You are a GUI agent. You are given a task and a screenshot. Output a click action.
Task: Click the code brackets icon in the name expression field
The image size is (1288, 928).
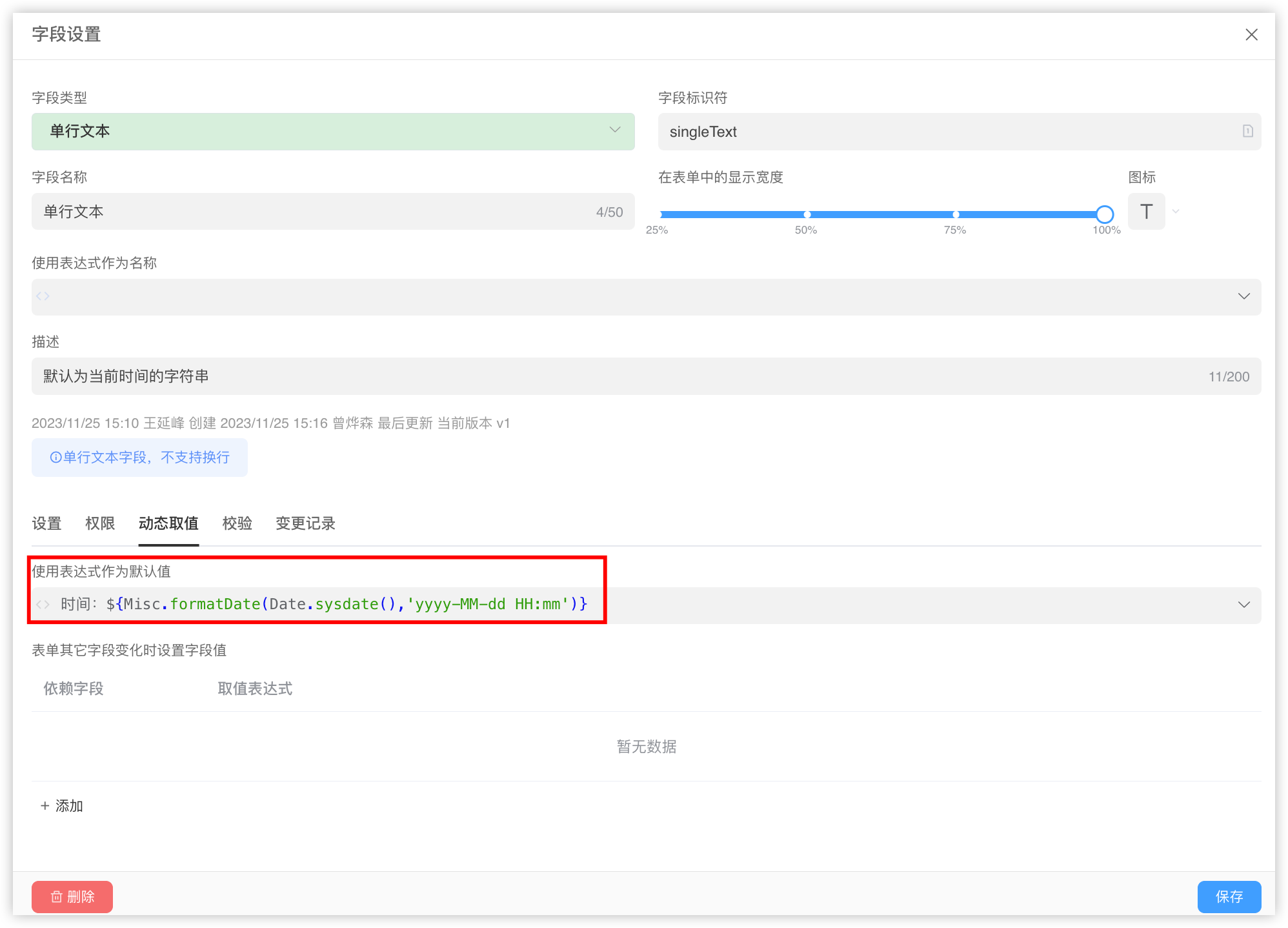point(43,296)
